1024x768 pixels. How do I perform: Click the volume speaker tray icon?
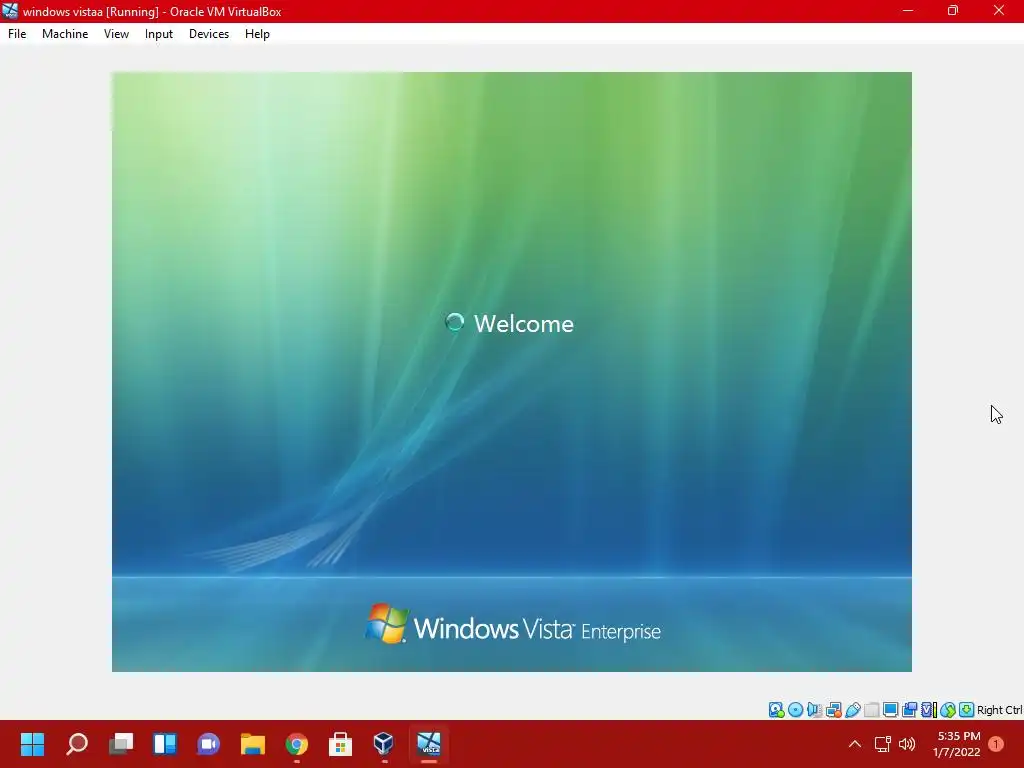tap(907, 744)
